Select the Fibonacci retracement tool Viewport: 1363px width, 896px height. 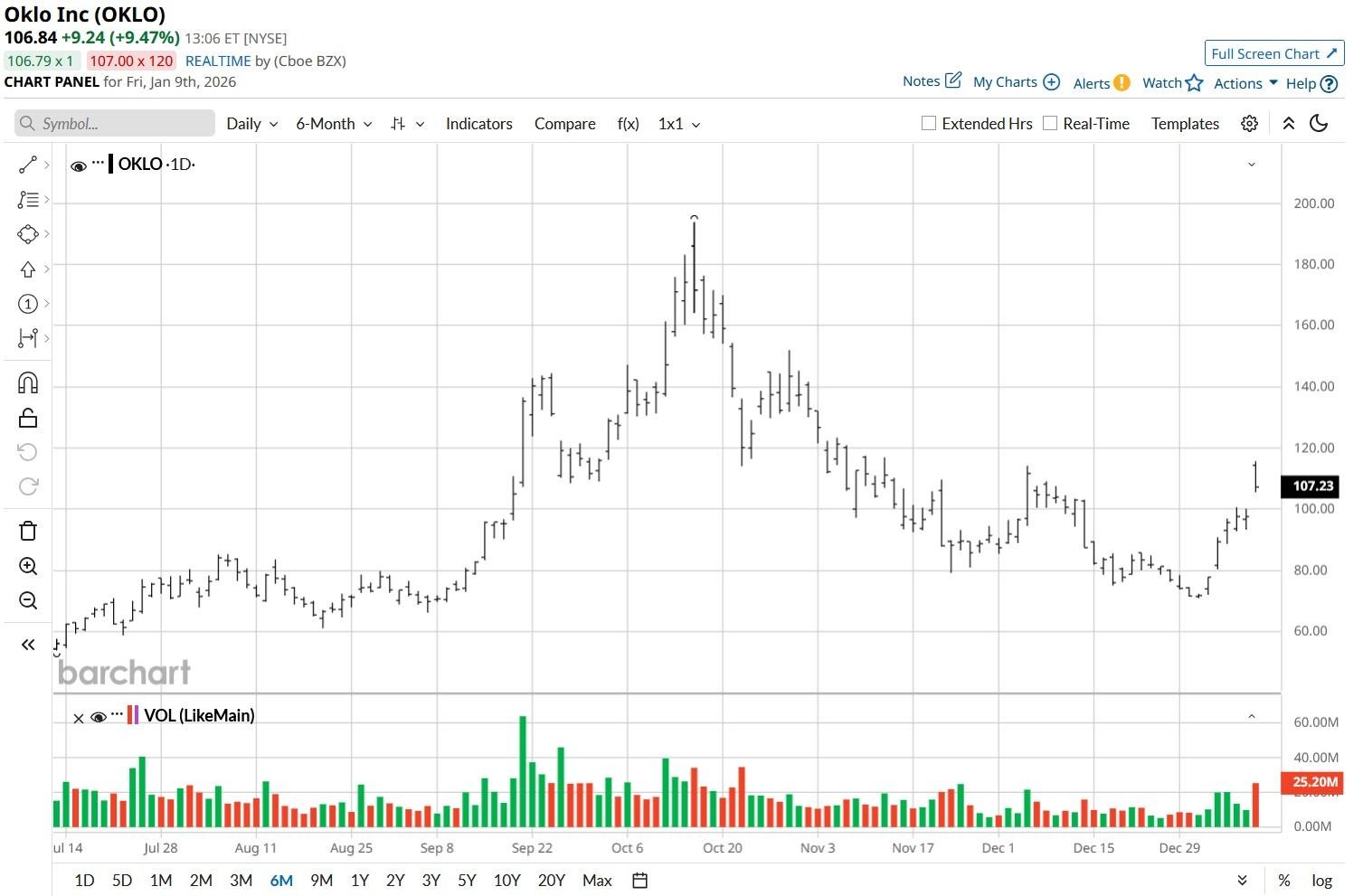click(x=28, y=200)
